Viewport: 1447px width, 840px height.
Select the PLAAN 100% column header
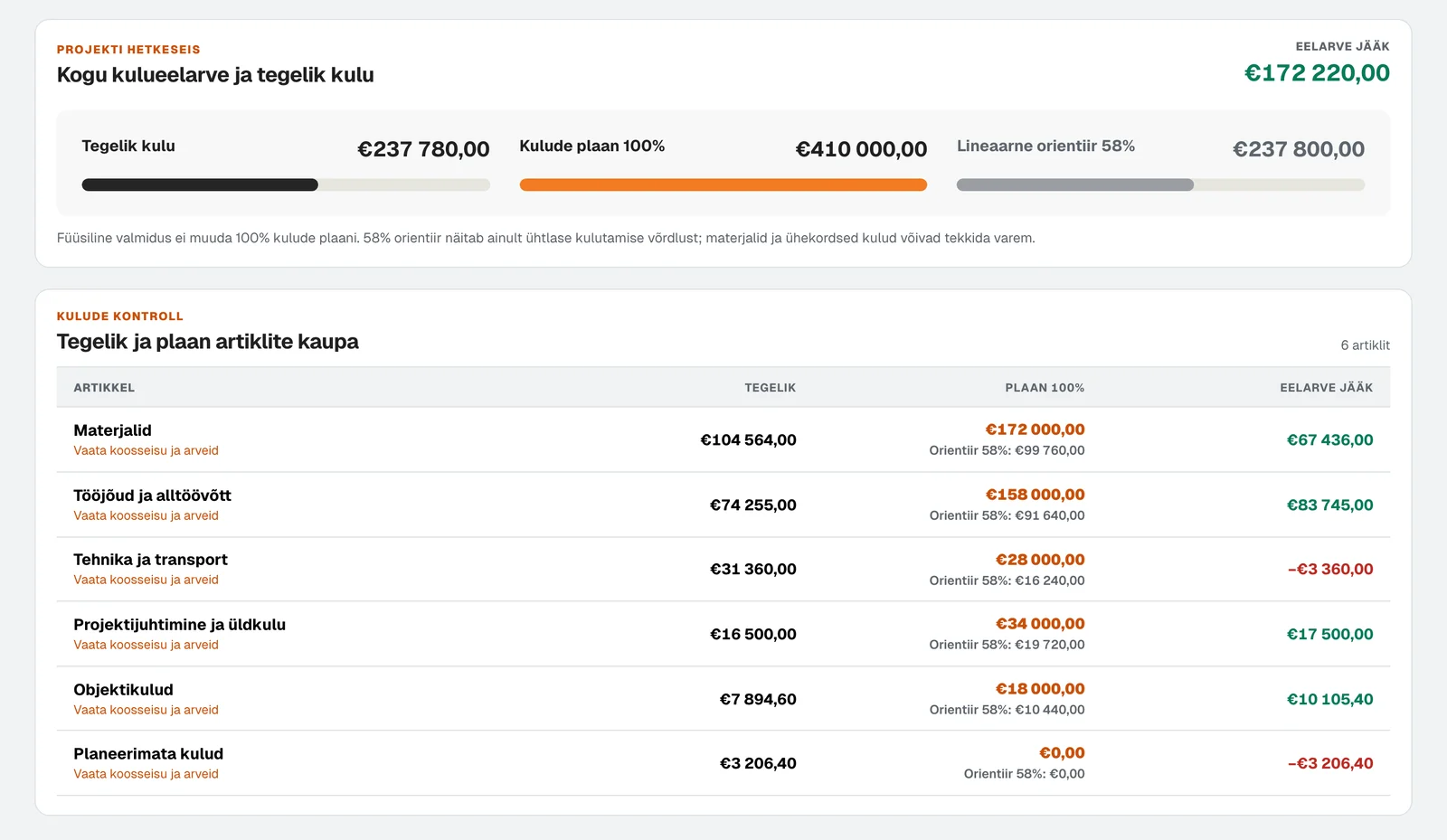pos(1045,388)
